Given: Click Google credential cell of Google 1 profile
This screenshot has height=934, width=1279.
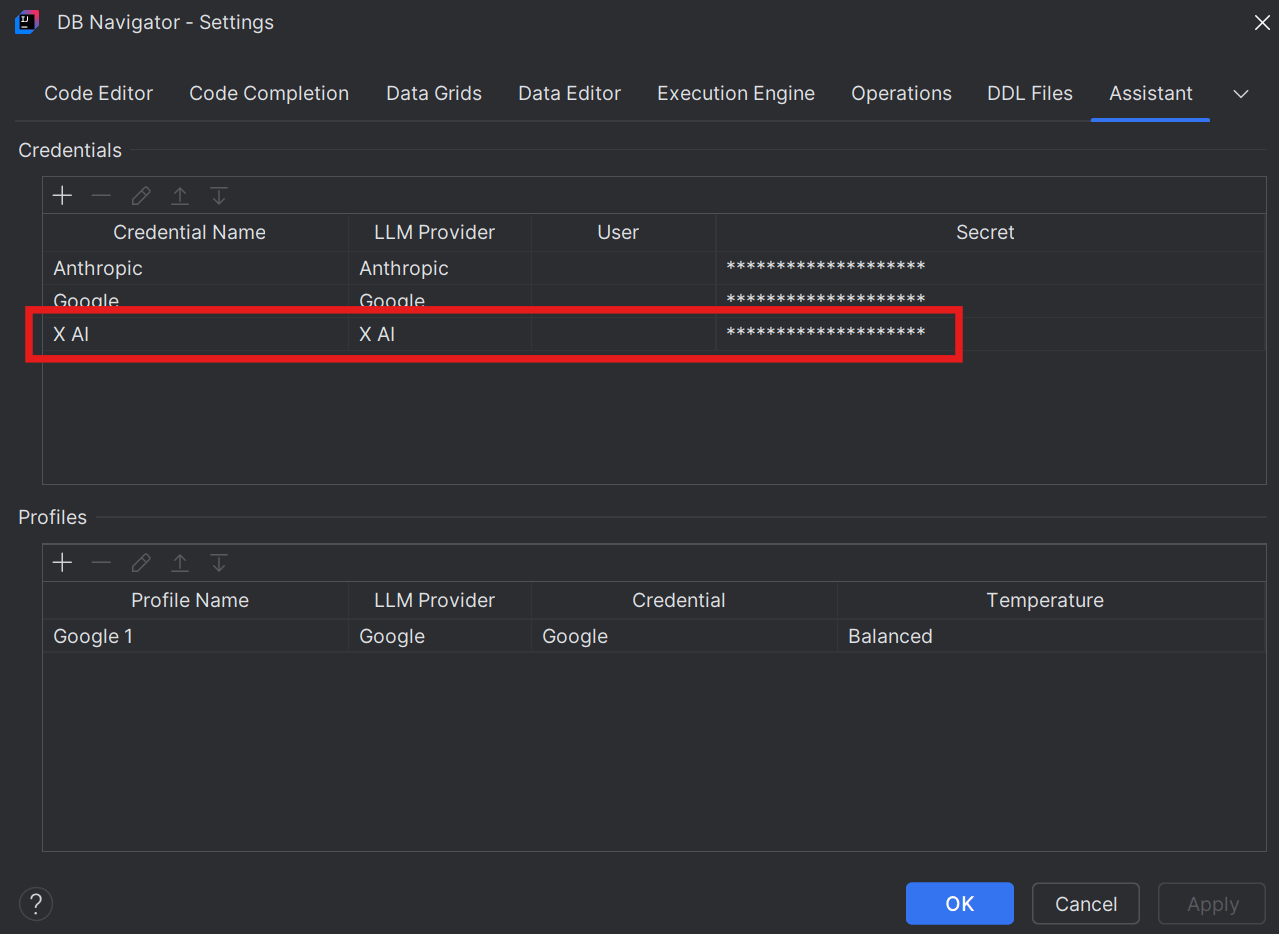Looking at the screenshot, I should coord(684,636).
